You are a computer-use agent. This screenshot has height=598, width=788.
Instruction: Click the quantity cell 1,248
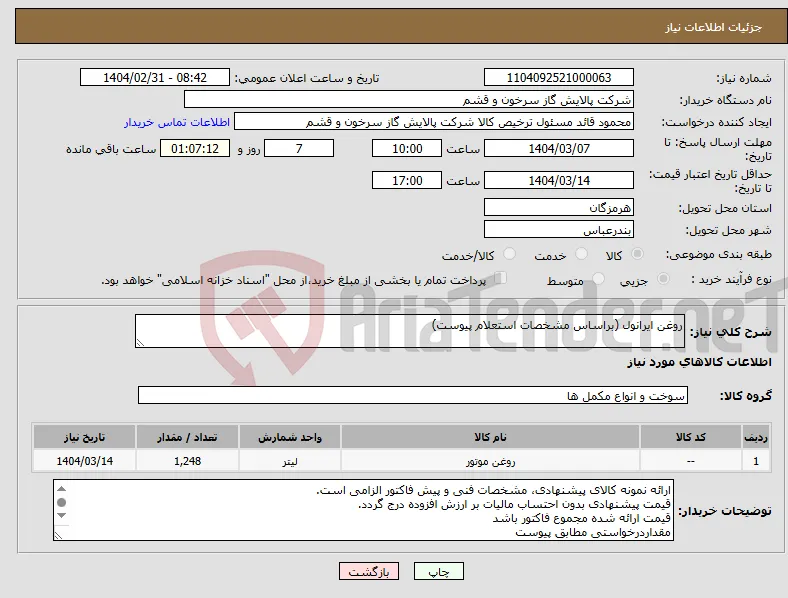click(187, 461)
